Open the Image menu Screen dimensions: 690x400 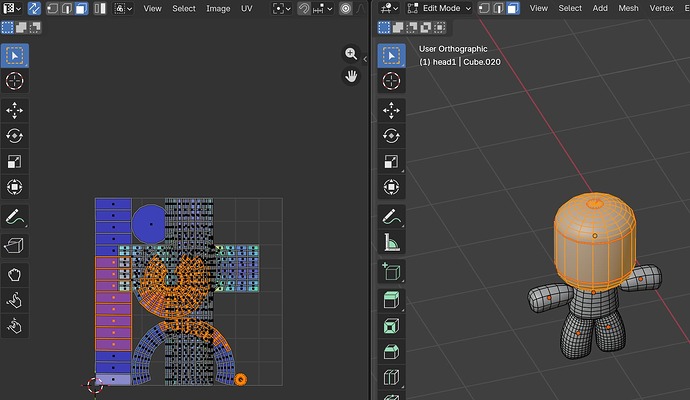tap(218, 8)
